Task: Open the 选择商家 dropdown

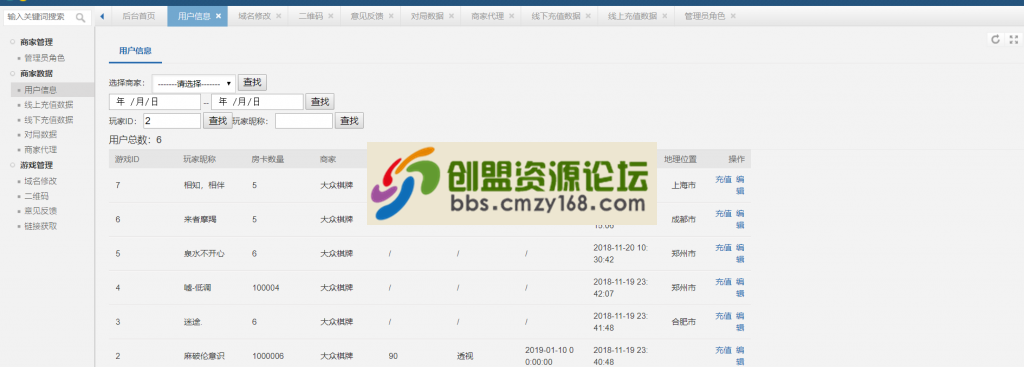Action: coord(194,84)
